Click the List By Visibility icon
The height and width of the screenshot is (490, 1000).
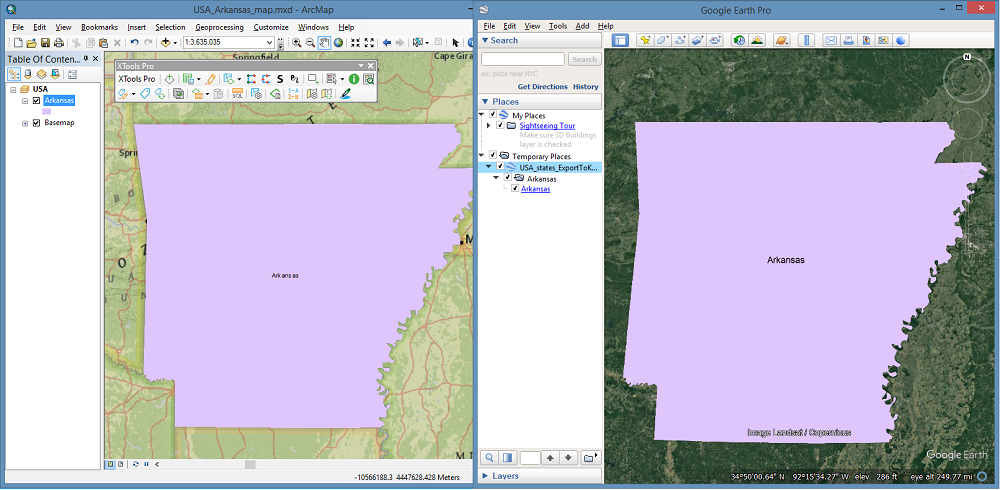tap(41, 74)
